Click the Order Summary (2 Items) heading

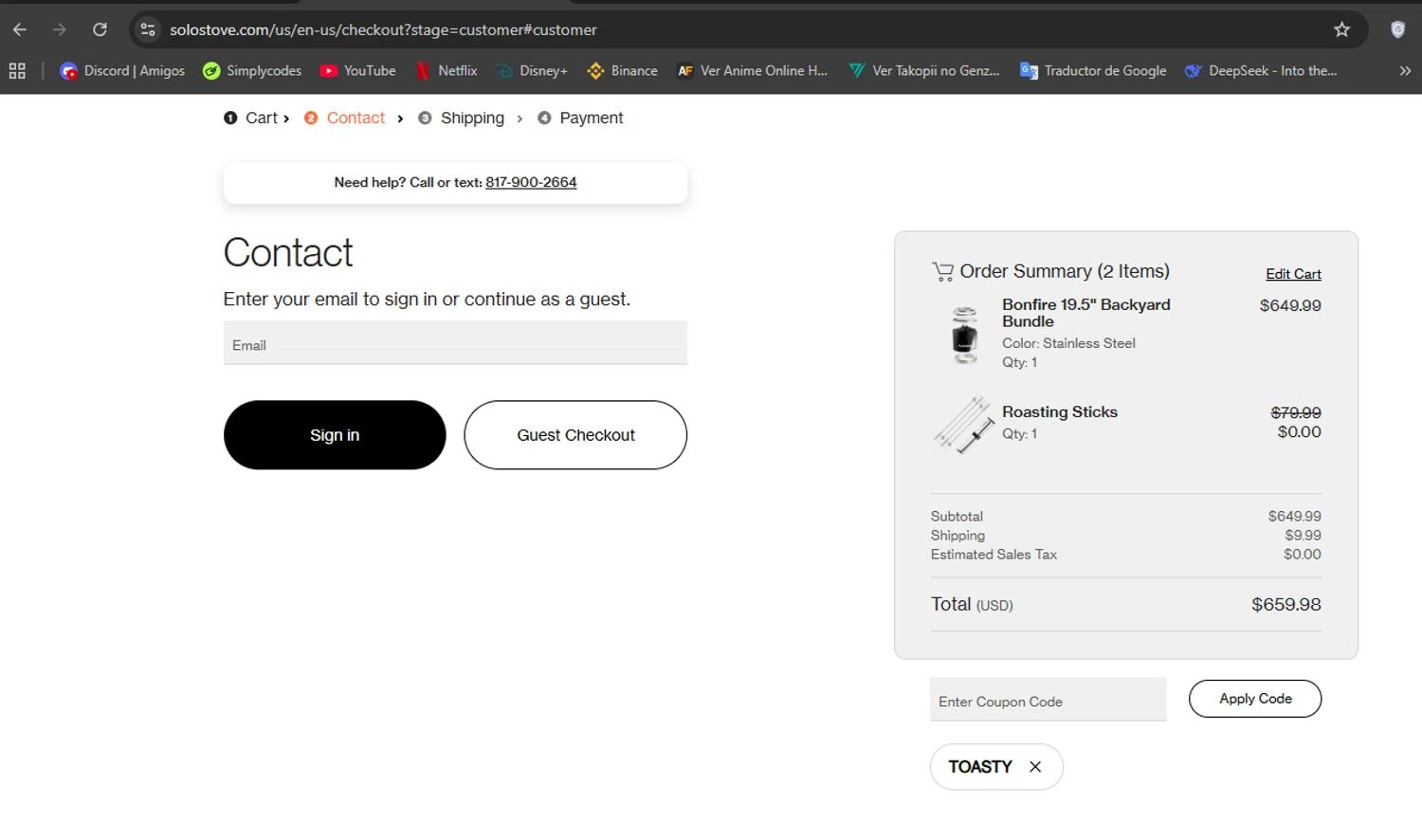click(1064, 271)
